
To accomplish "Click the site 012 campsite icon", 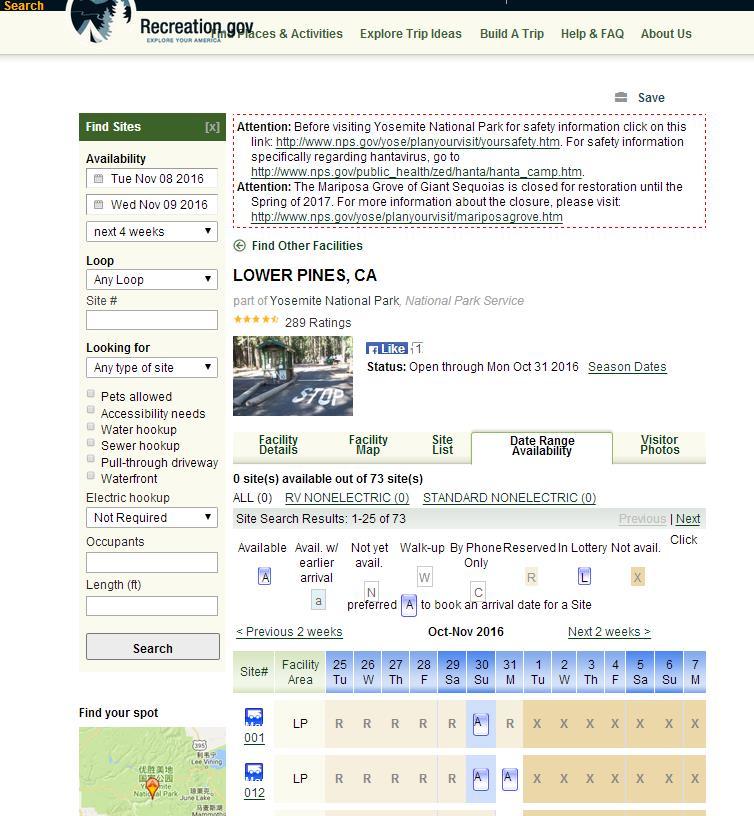I will [x=254, y=772].
